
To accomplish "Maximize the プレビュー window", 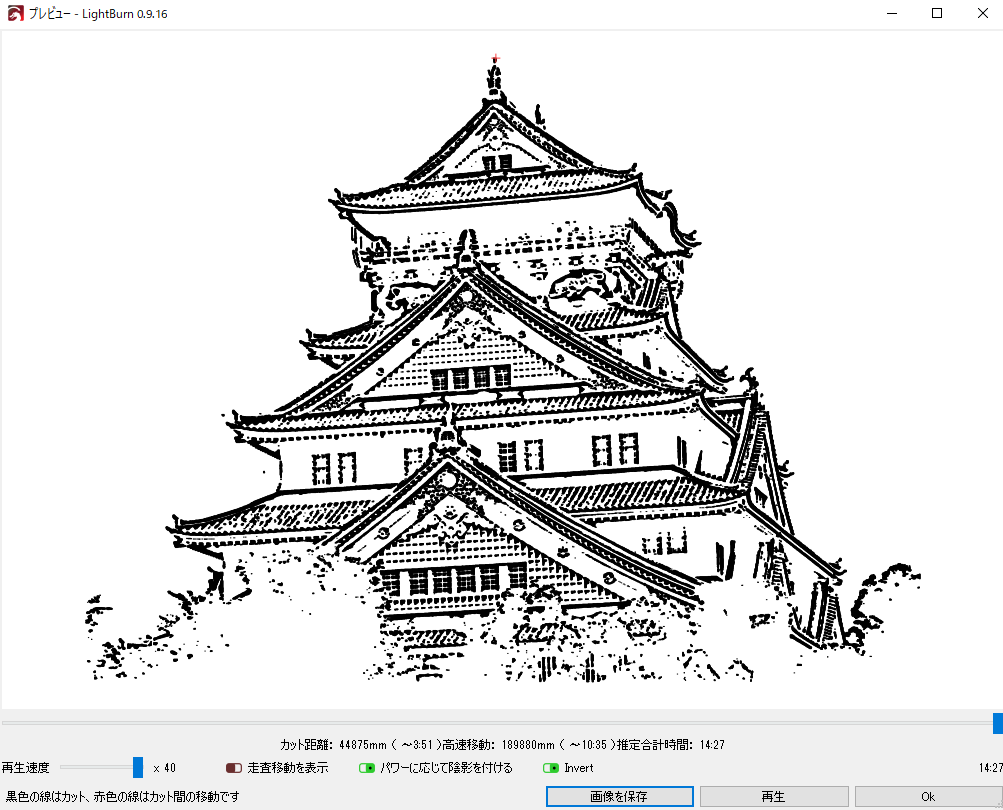I will click(937, 13).
